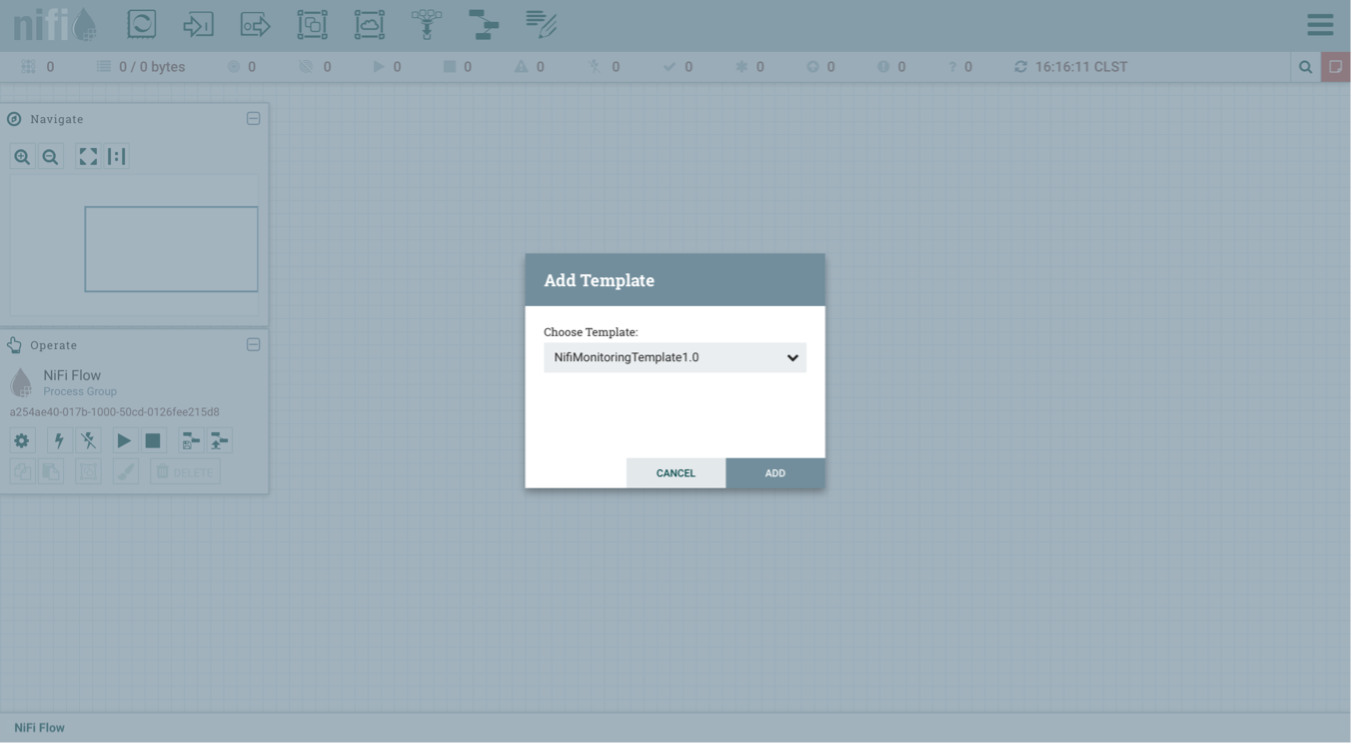Start the flow with the play icon

click(x=122, y=440)
